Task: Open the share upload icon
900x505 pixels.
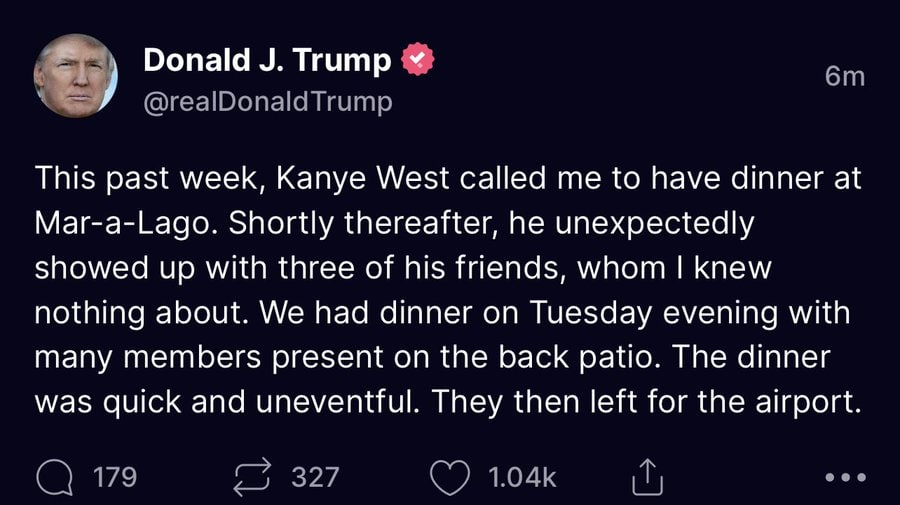Action: pos(647,477)
